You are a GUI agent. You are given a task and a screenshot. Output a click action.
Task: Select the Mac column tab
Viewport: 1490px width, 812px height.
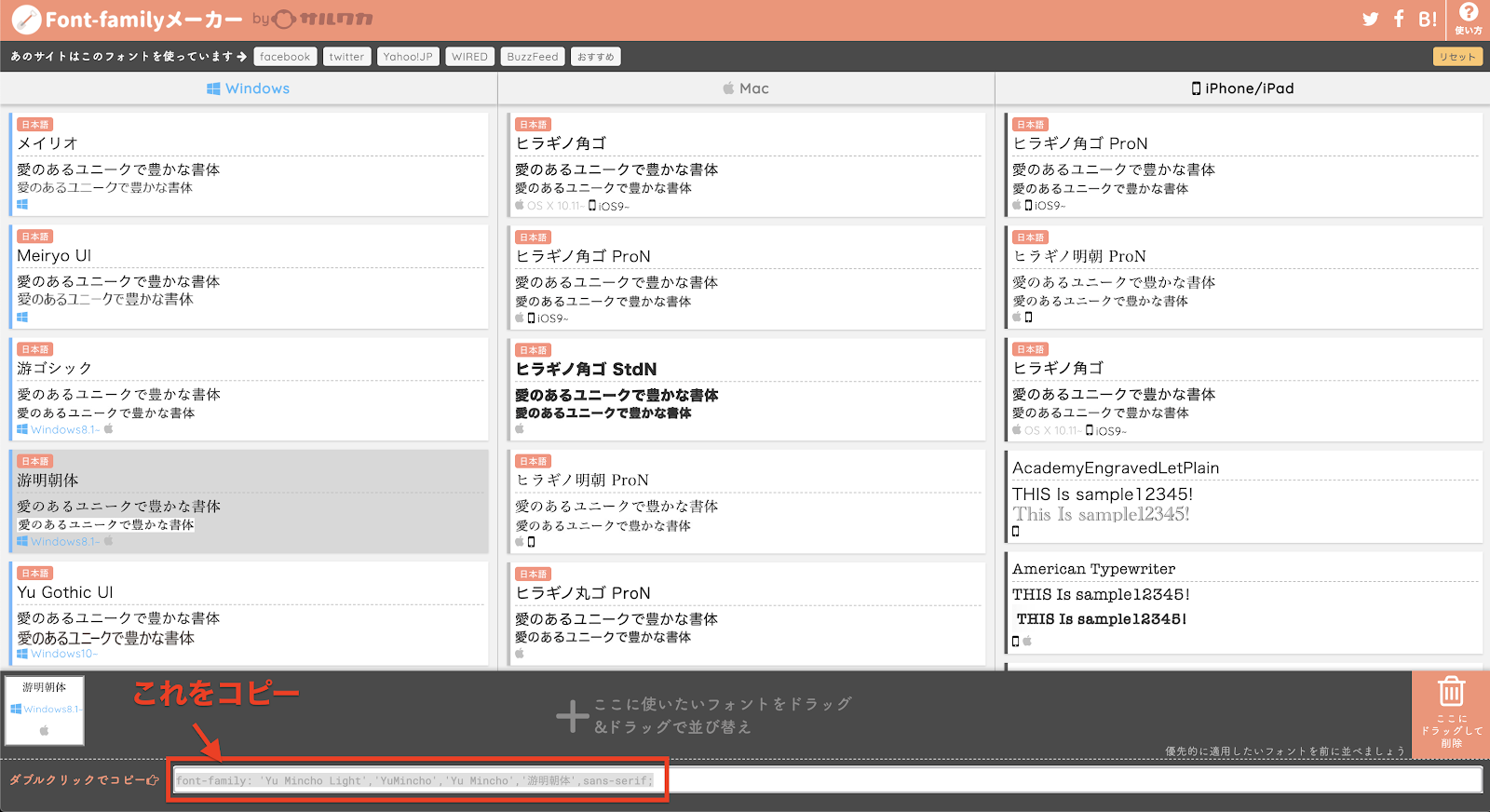[746, 88]
